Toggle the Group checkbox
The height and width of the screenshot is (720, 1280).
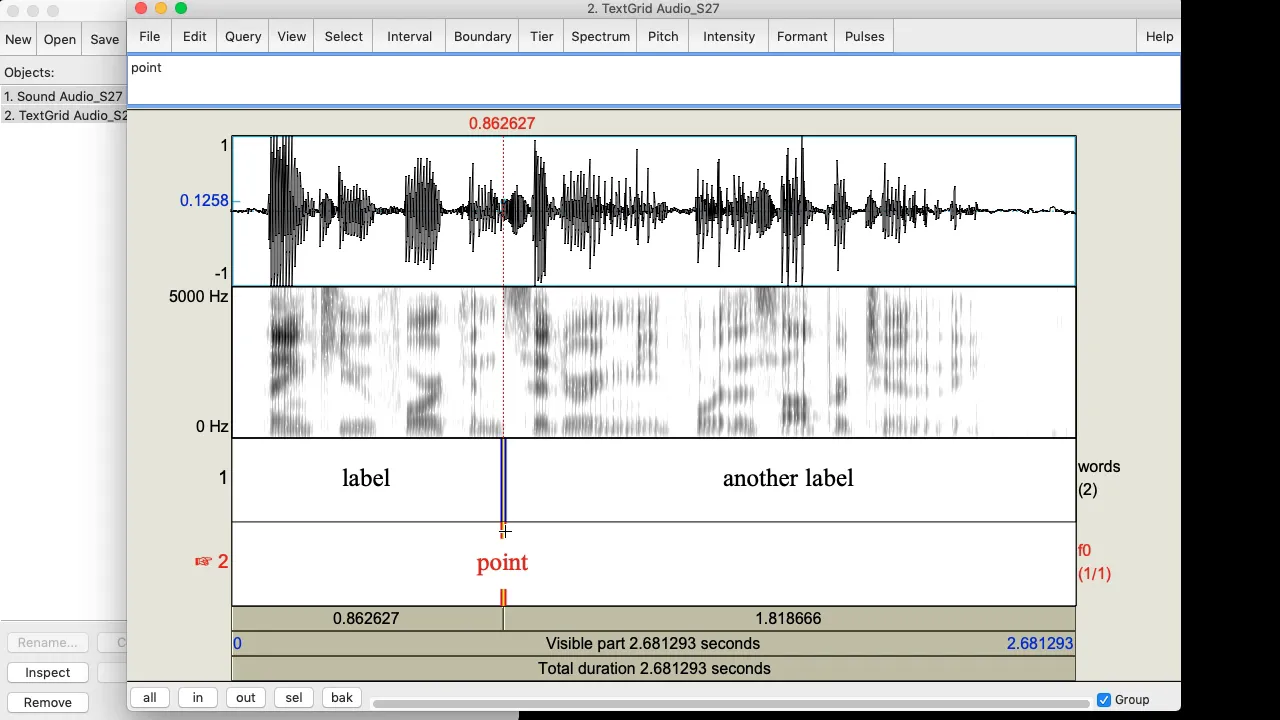pos(1104,699)
